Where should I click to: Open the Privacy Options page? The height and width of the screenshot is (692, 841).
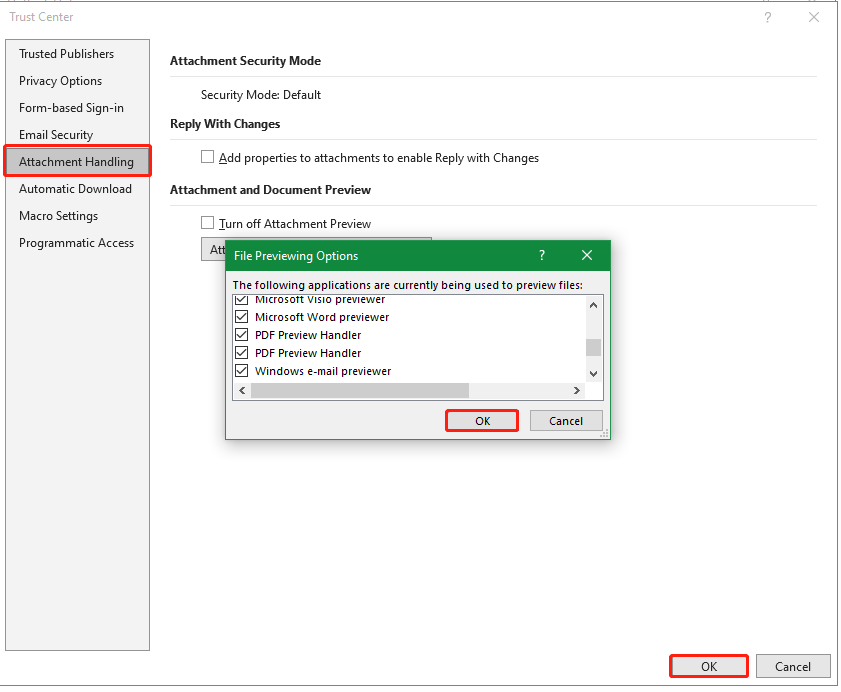tap(58, 80)
